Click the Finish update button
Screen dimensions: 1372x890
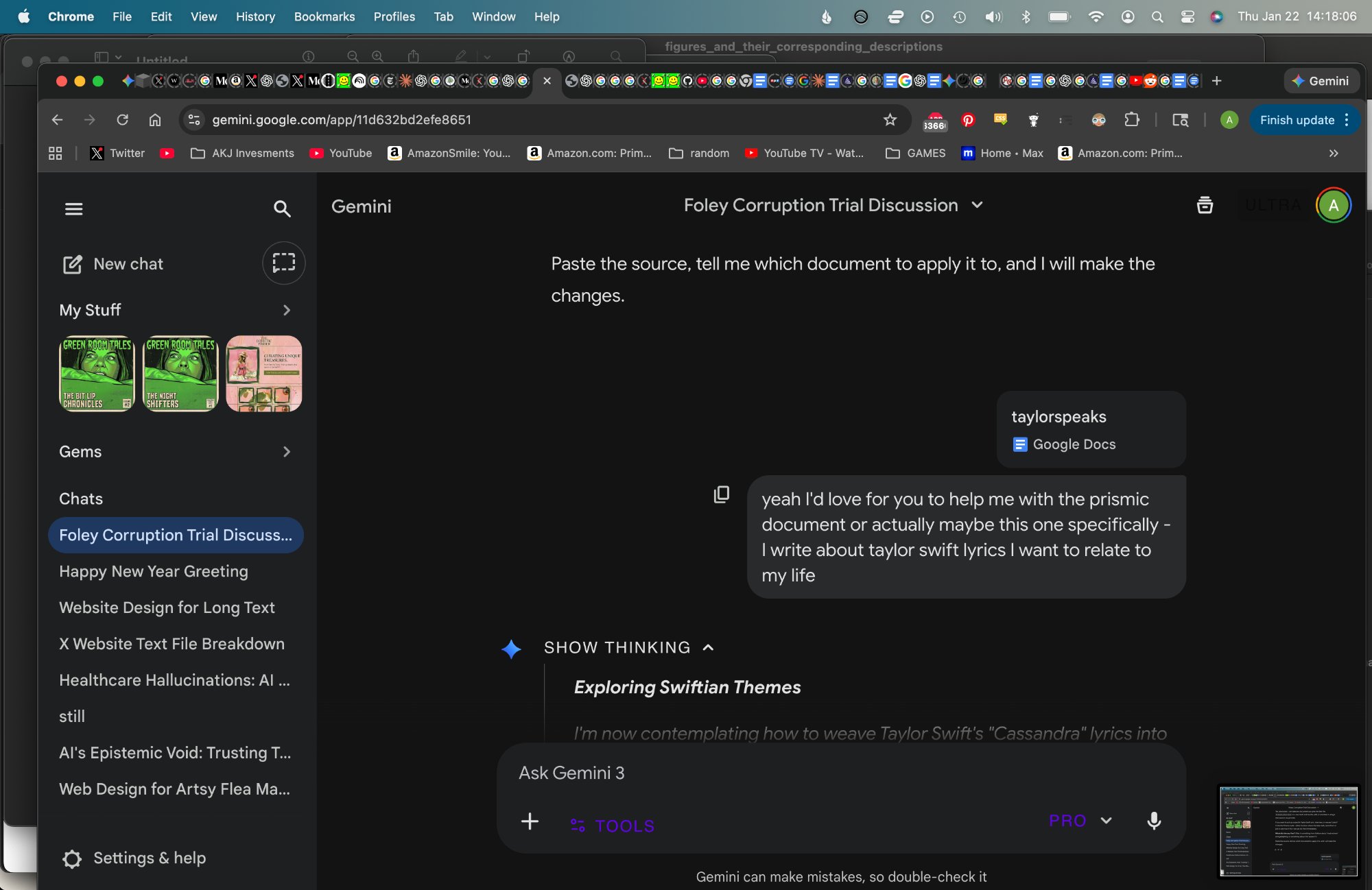1297,120
